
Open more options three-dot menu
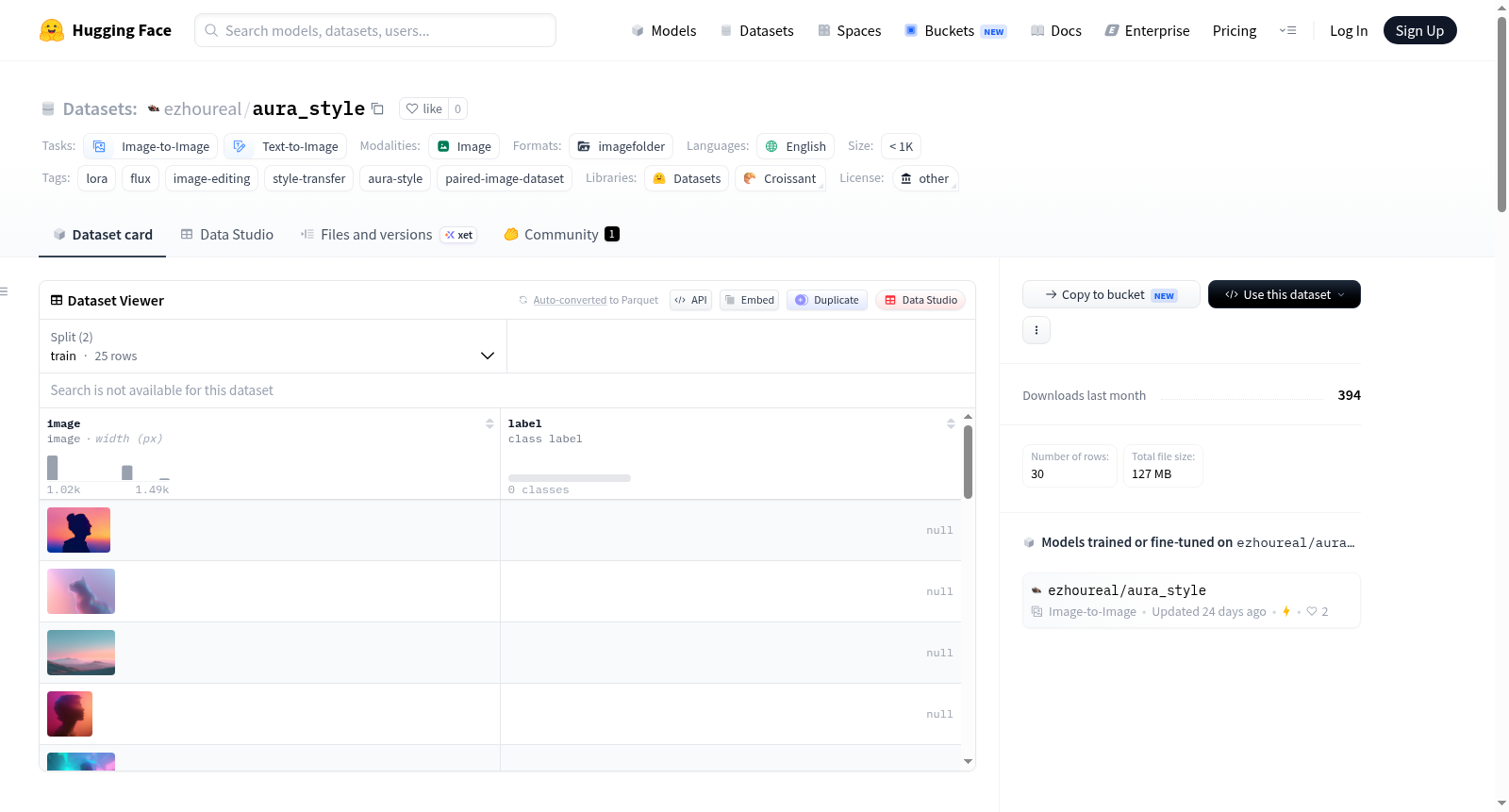(1036, 330)
